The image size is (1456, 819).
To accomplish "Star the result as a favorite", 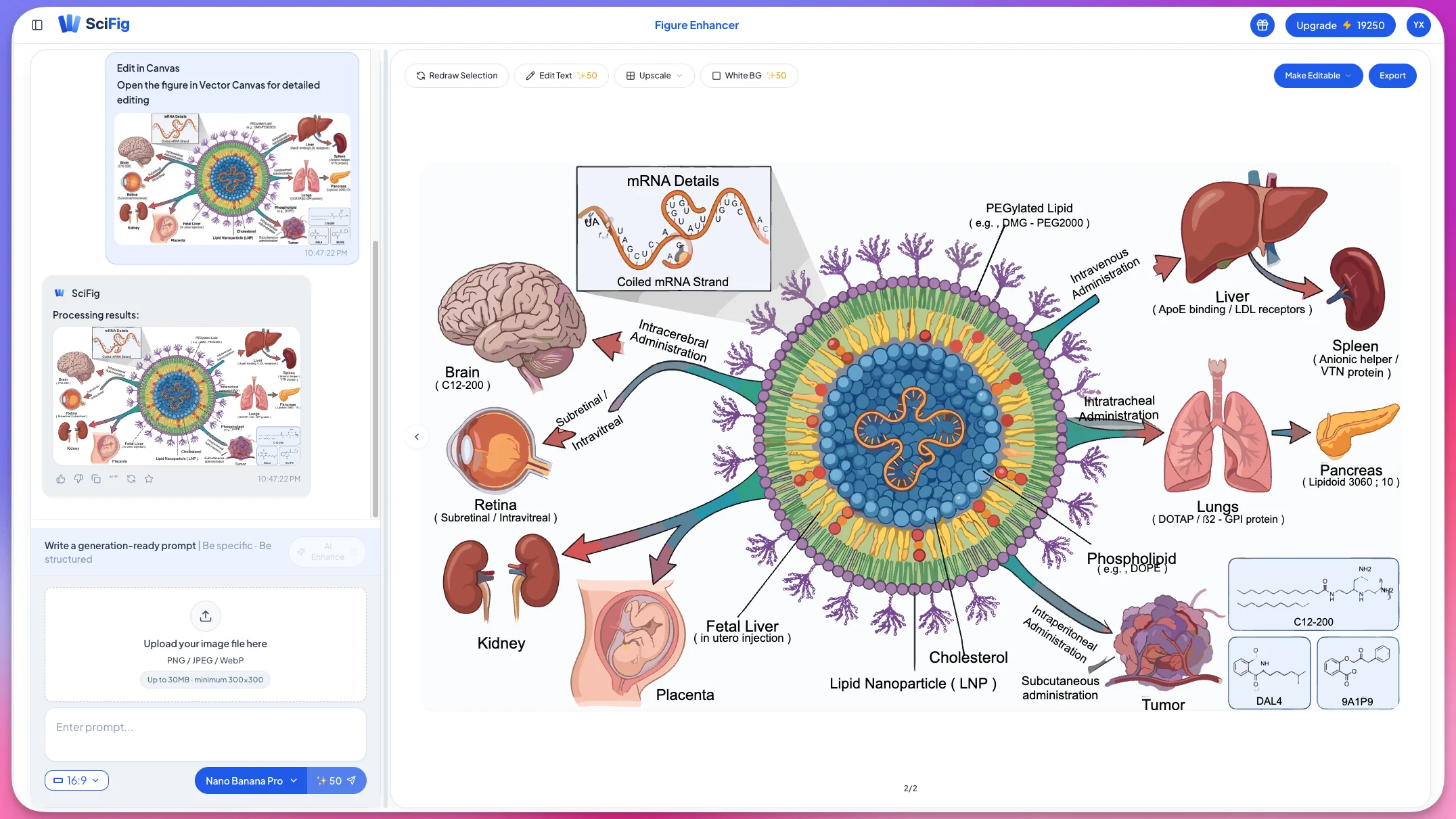I will click(149, 478).
